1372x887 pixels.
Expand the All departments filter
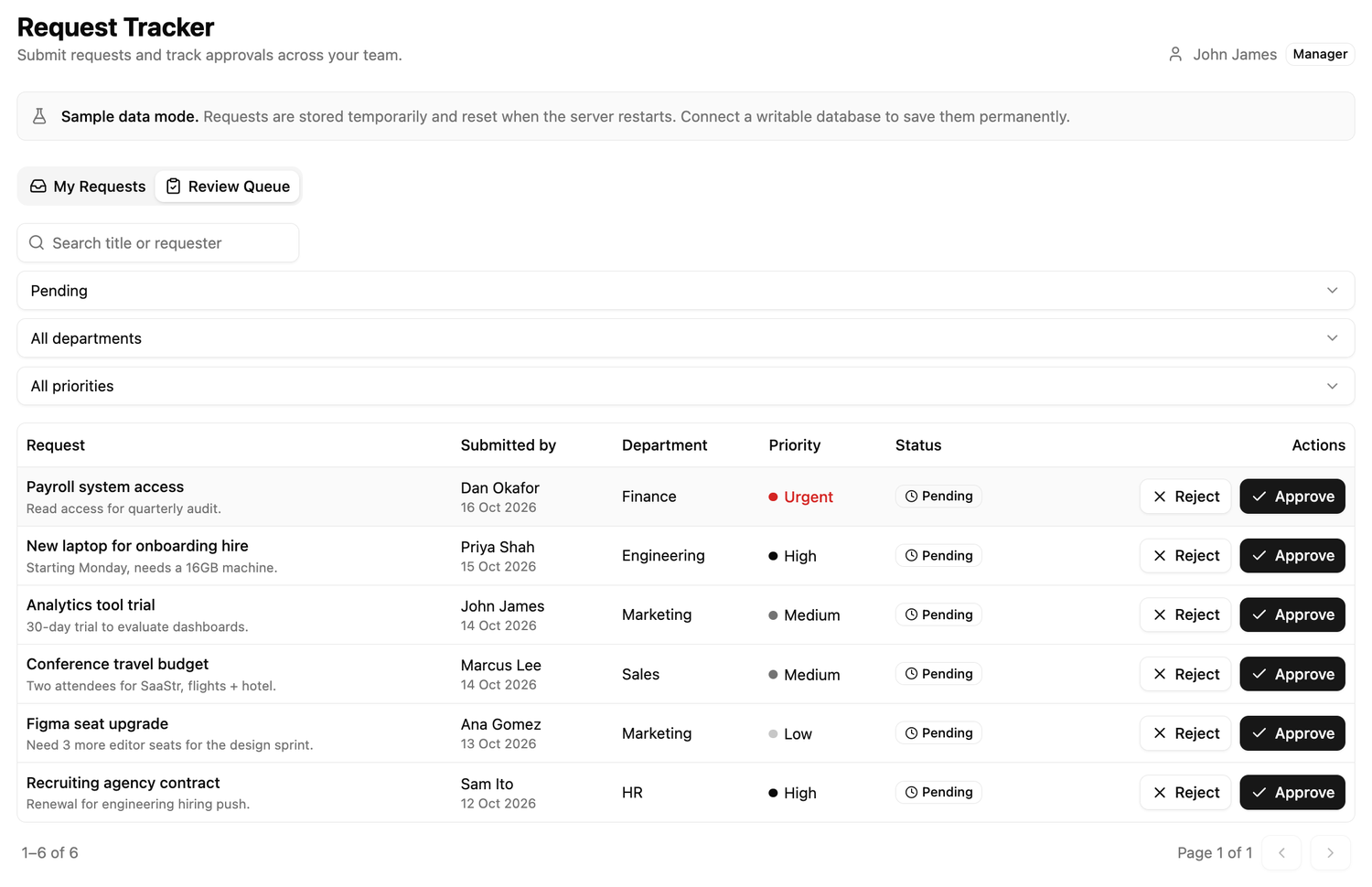pos(686,338)
